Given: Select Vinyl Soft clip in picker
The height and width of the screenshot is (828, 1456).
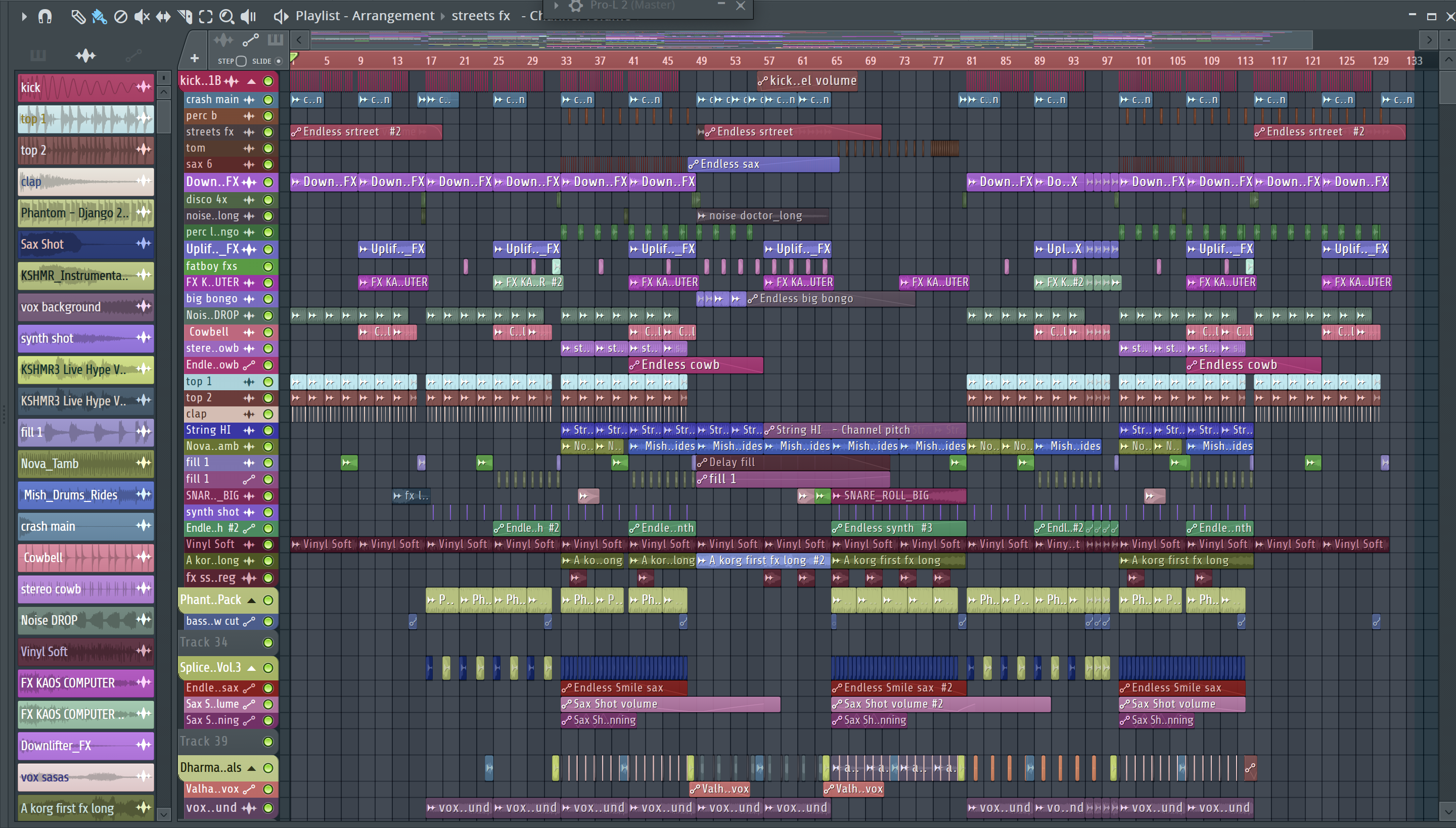Looking at the screenshot, I should [86, 652].
